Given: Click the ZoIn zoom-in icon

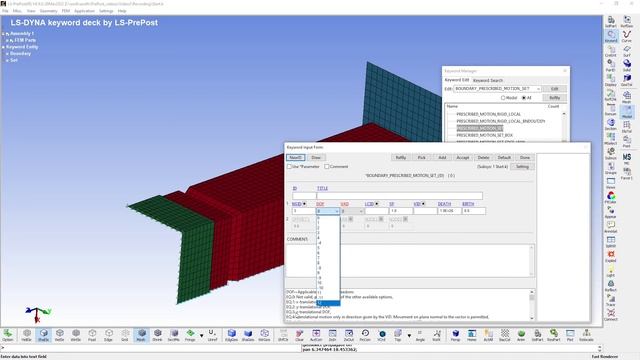Looking at the screenshot, I should [332, 335].
